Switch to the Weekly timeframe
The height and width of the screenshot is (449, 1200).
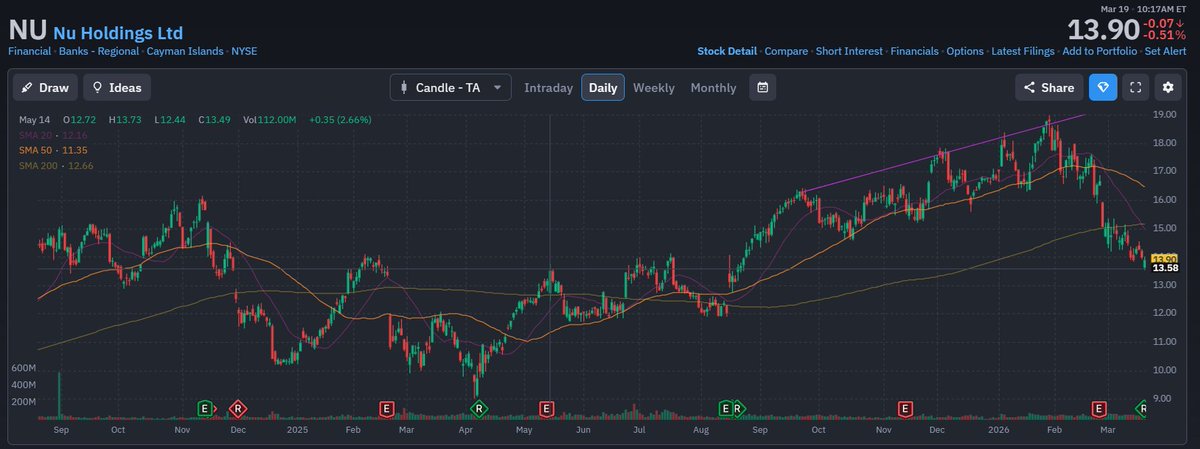point(653,88)
